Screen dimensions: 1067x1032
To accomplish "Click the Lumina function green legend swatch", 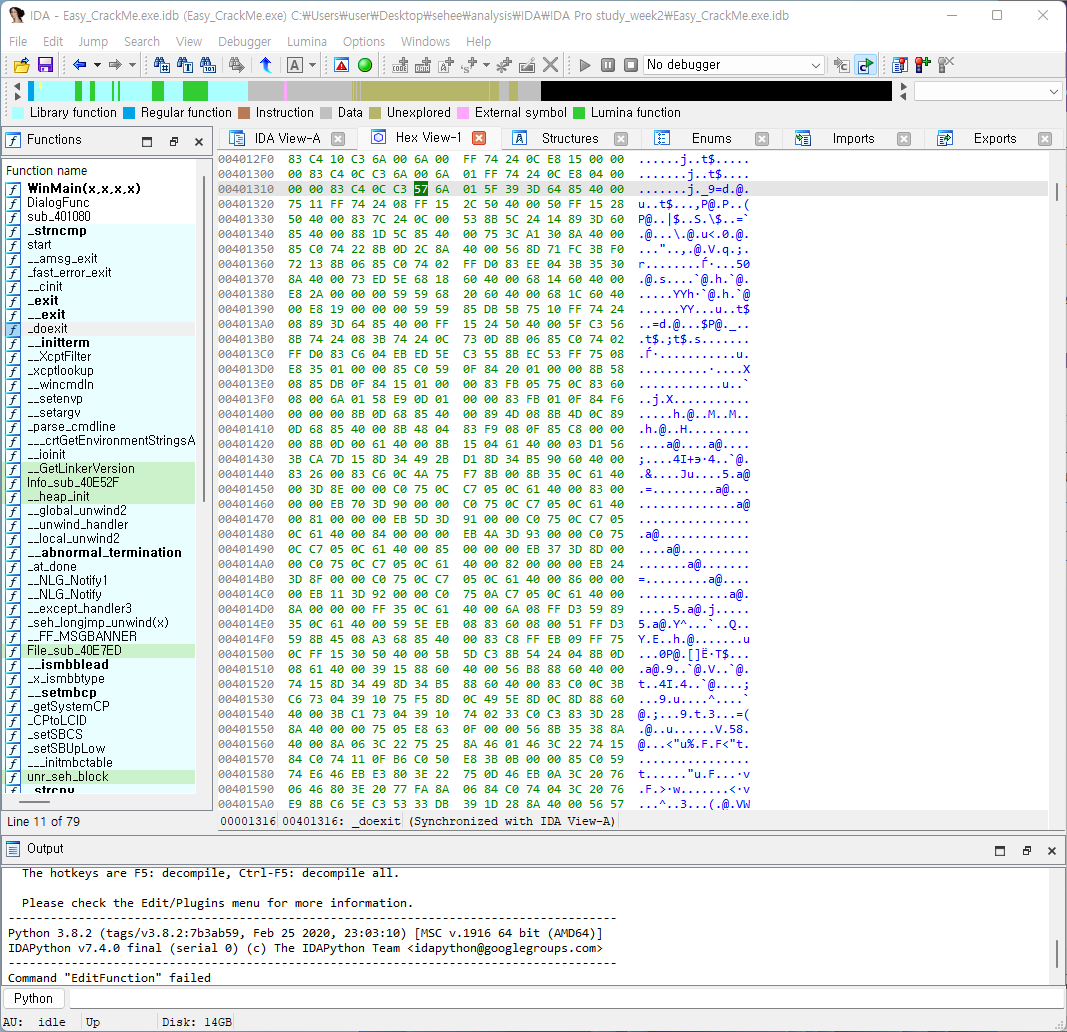I will 579,113.
